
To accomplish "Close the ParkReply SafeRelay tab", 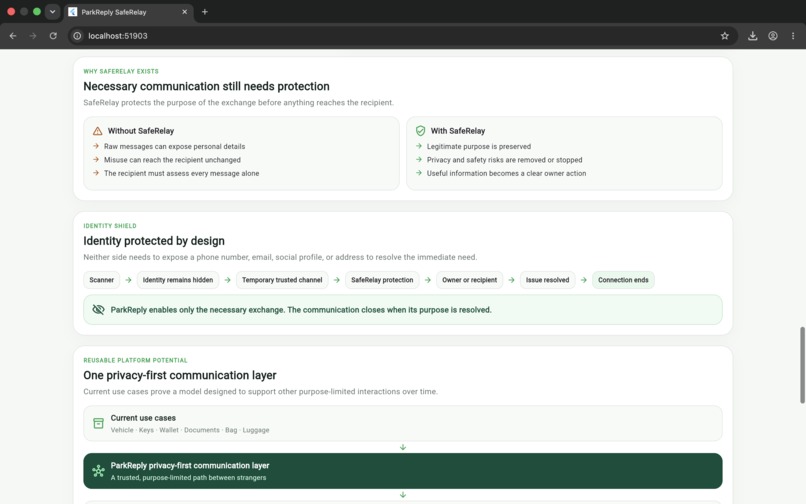I will coord(185,12).
